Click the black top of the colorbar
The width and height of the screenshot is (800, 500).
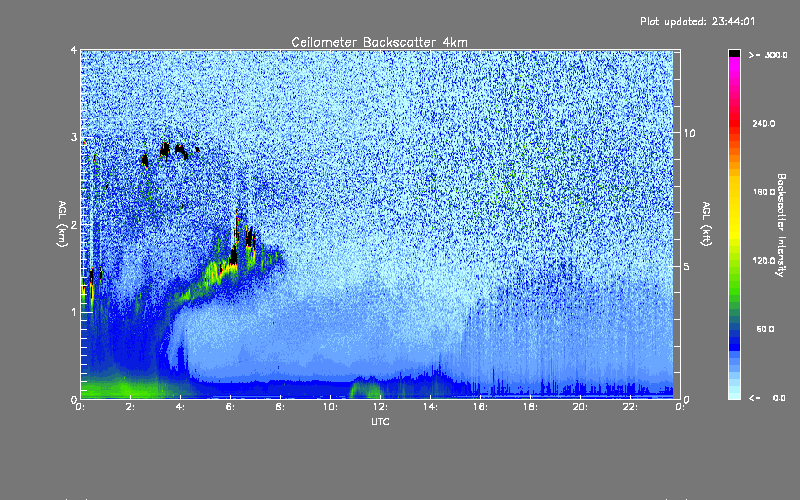click(x=734, y=53)
